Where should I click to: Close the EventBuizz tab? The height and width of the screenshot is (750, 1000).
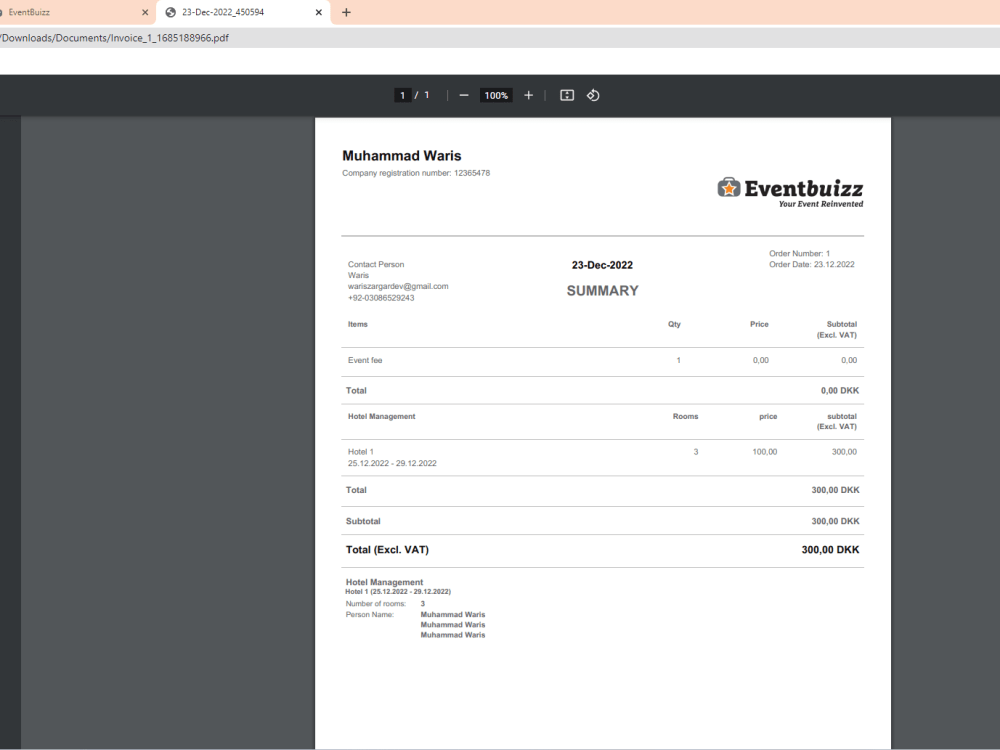pyautogui.click(x=145, y=12)
